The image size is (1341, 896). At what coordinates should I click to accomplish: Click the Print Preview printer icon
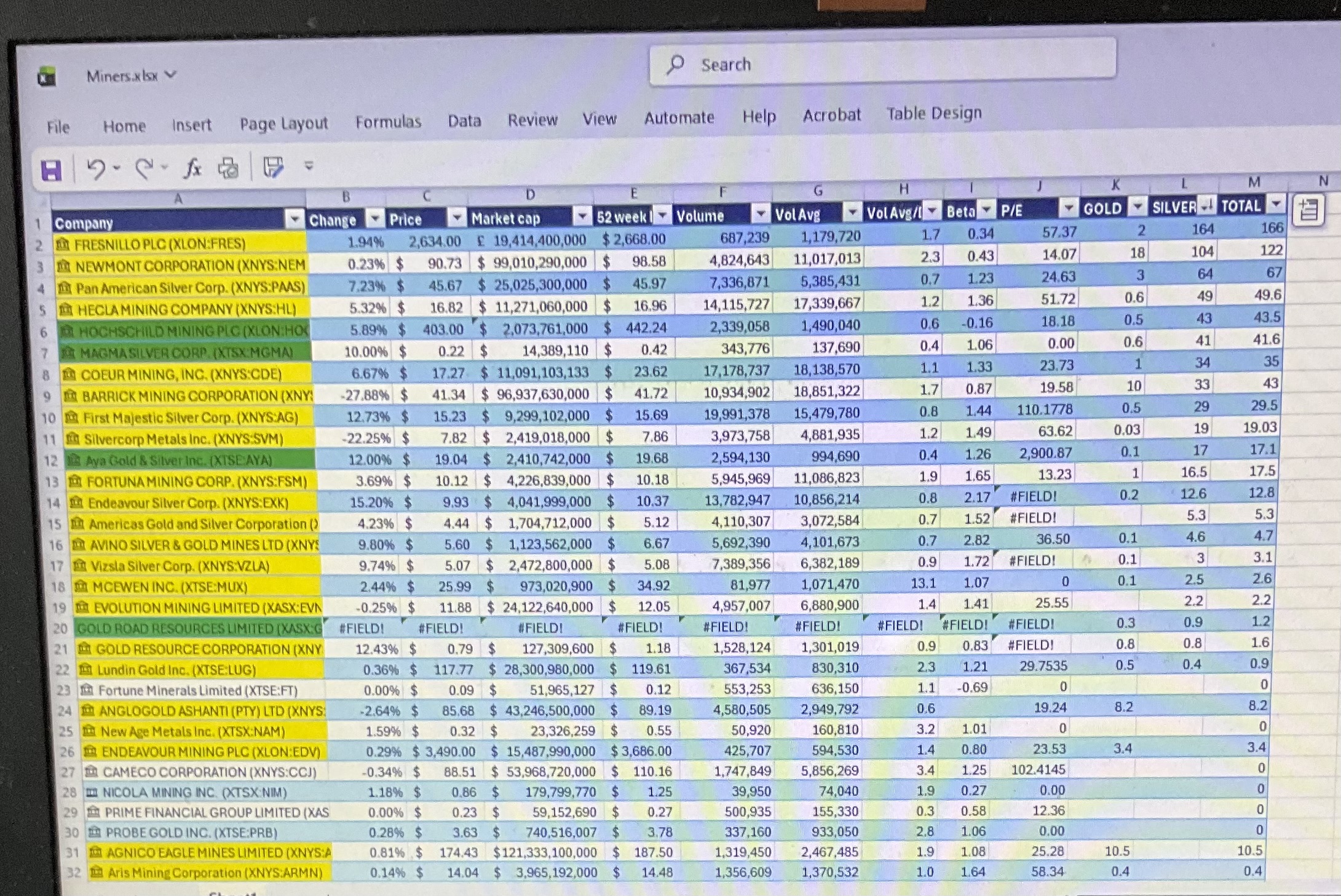229,167
